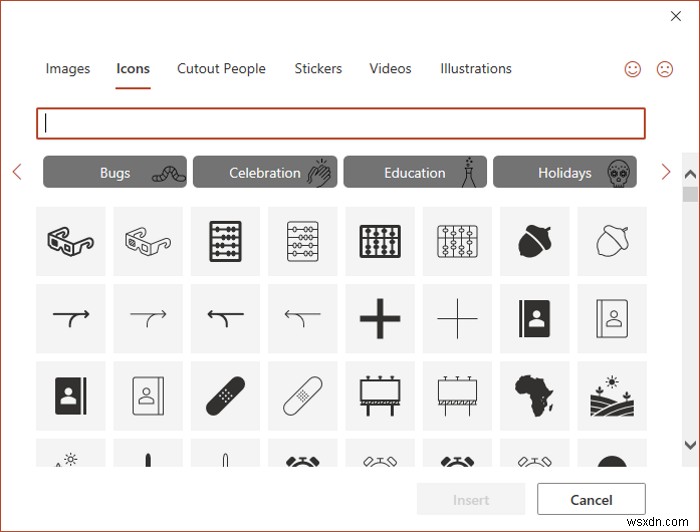Switch to the Images tab
The height and width of the screenshot is (532, 700).
[x=68, y=69]
